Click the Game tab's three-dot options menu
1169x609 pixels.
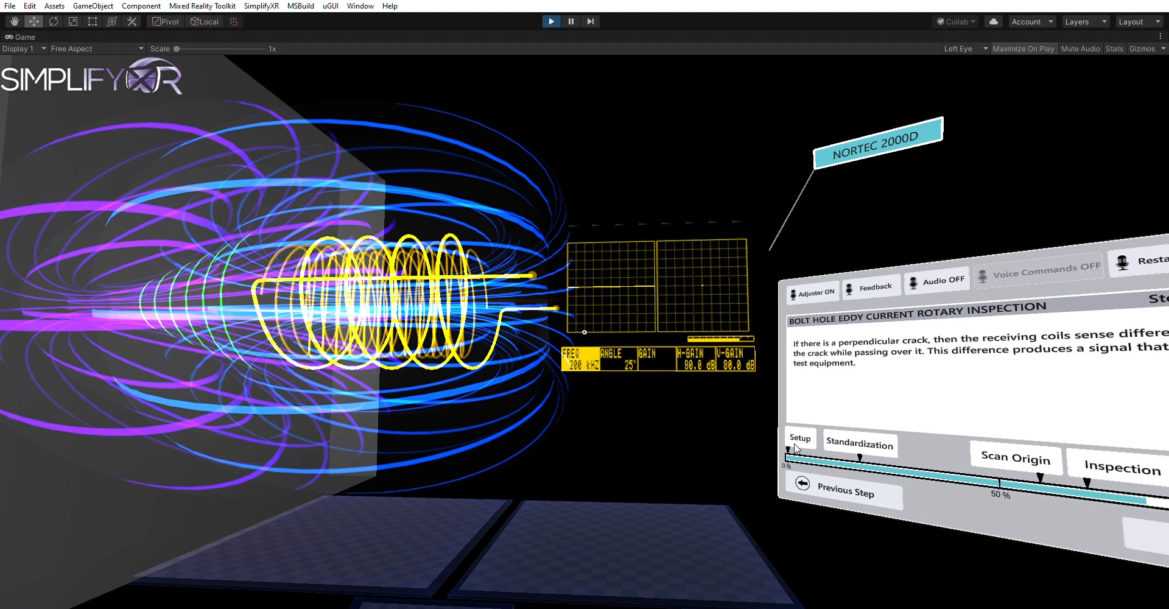pyautogui.click(x=1161, y=36)
